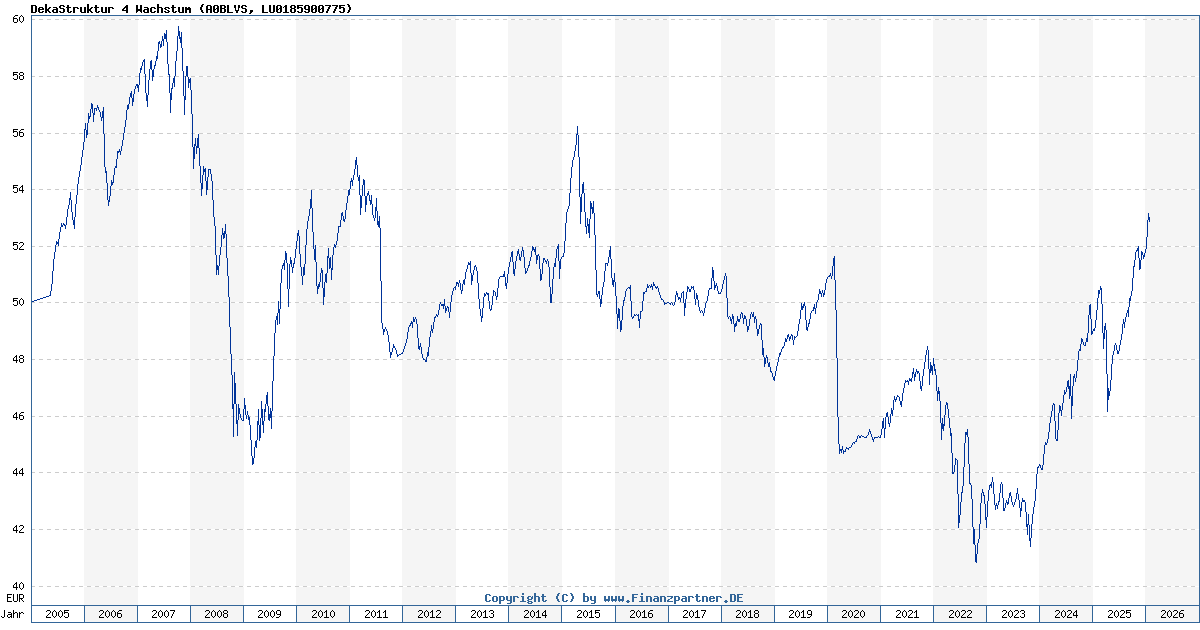Click the 2005 year cell on timeline

58,614
